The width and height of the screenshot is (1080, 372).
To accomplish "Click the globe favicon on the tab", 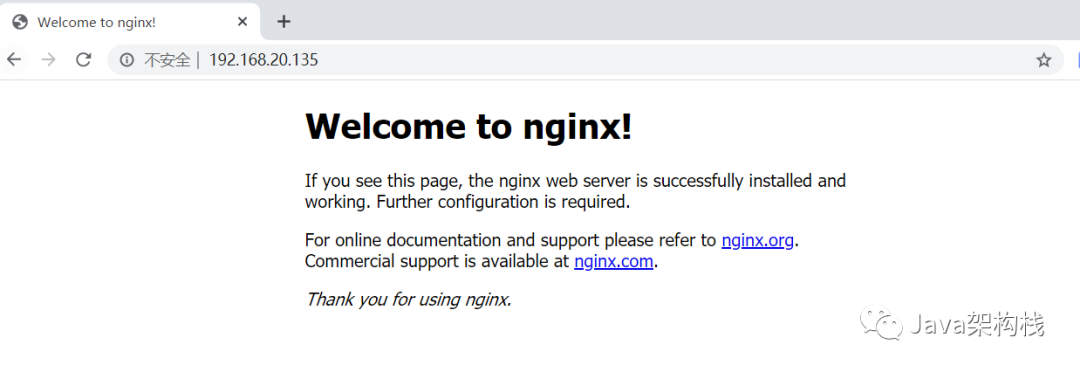I will pyautogui.click(x=21, y=22).
